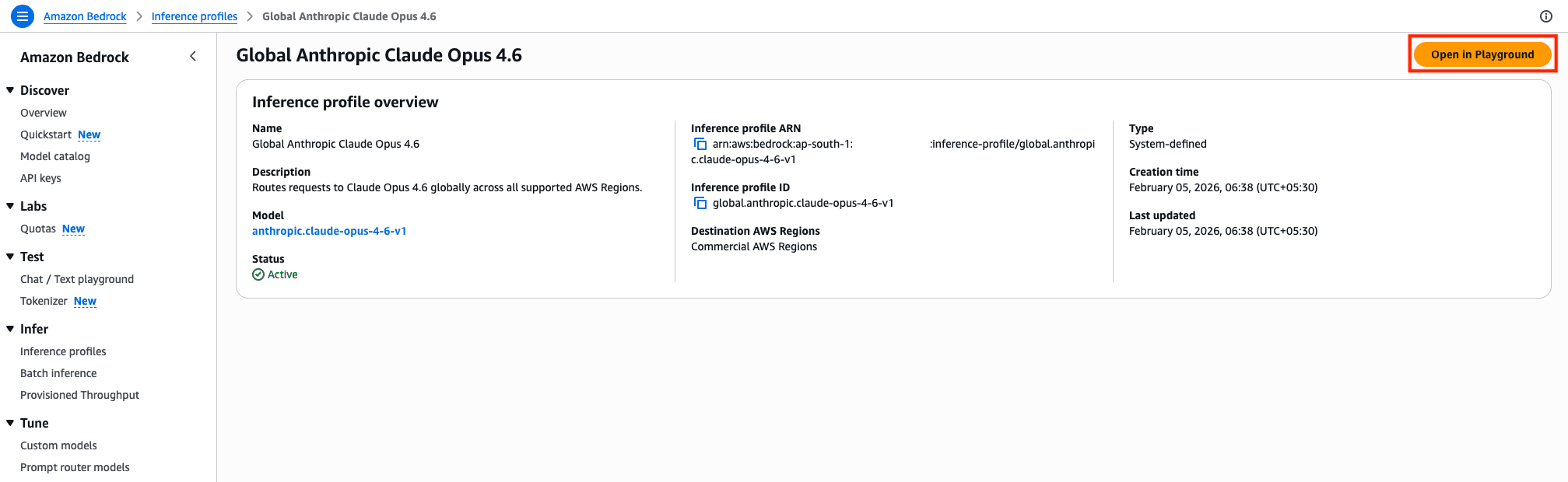Copy the Inference profile ARN
The image size is (1568, 482).
point(700,144)
